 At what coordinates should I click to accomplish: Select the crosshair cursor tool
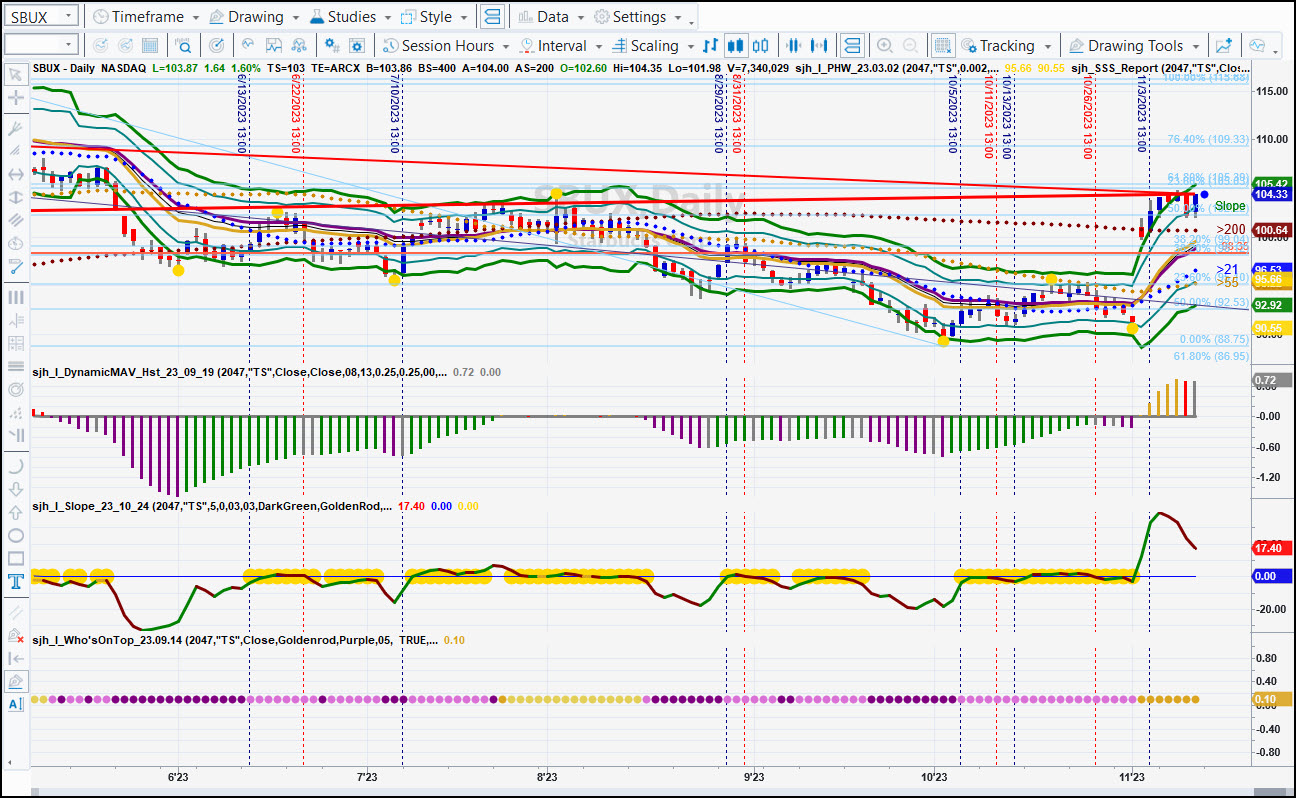tap(15, 98)
